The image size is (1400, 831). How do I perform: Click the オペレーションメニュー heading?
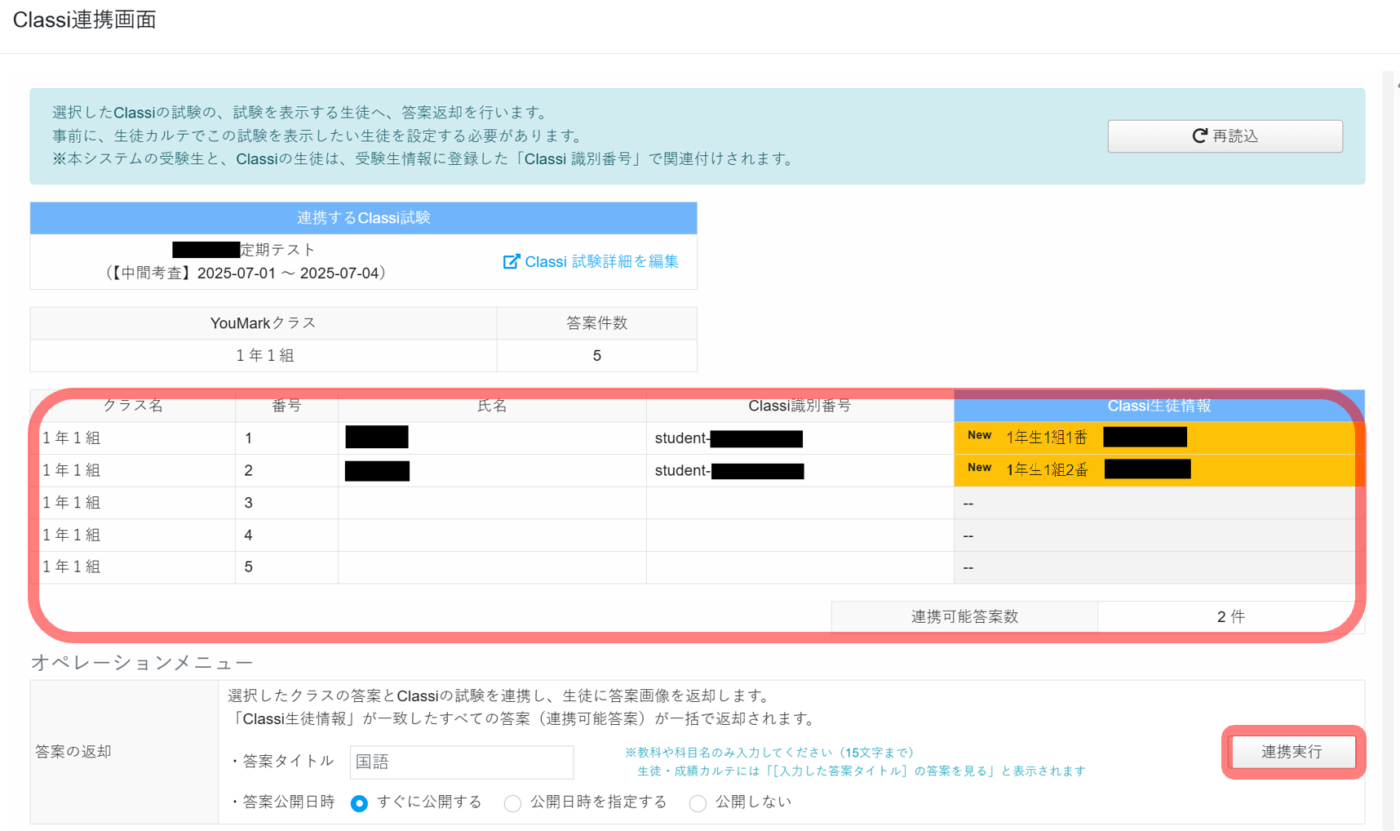[x=142, y=662]
